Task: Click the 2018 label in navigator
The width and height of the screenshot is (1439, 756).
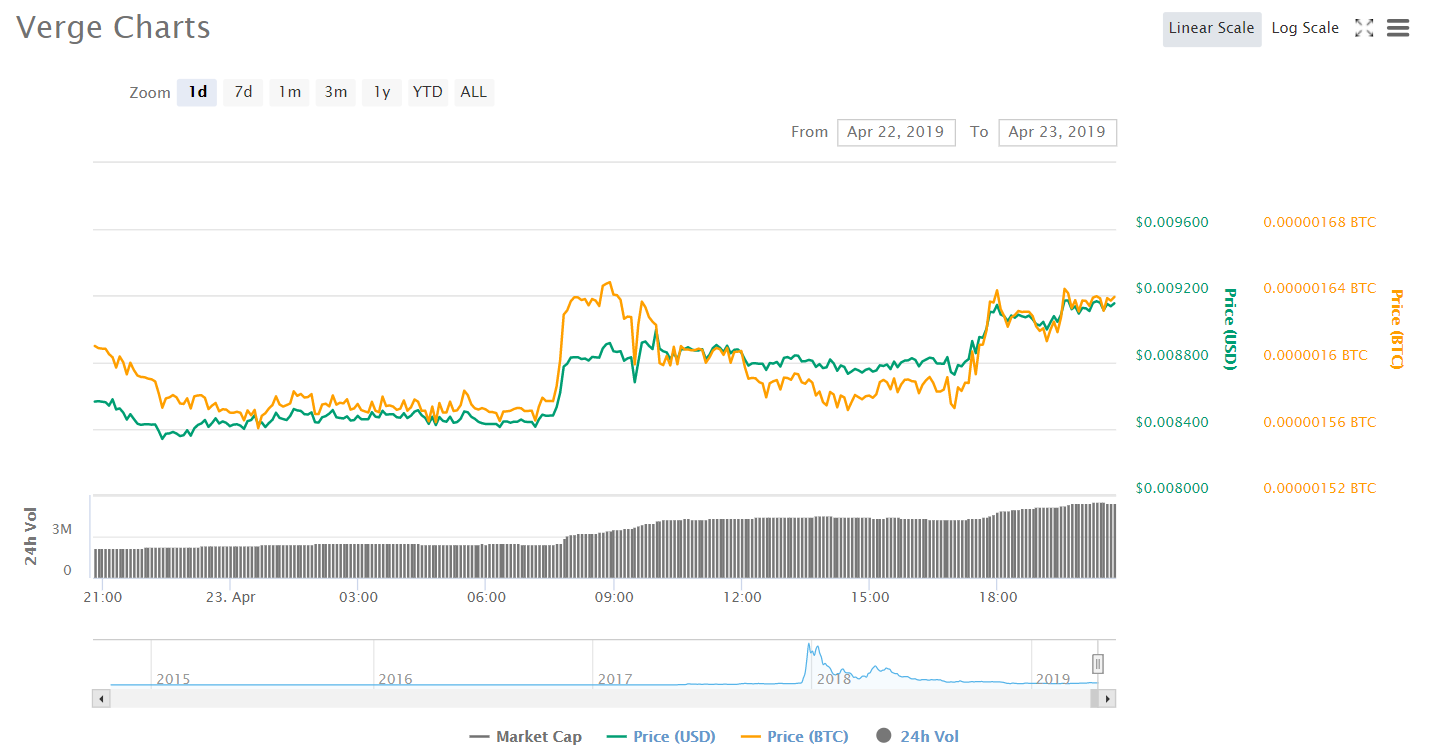Action: point(834,679)
